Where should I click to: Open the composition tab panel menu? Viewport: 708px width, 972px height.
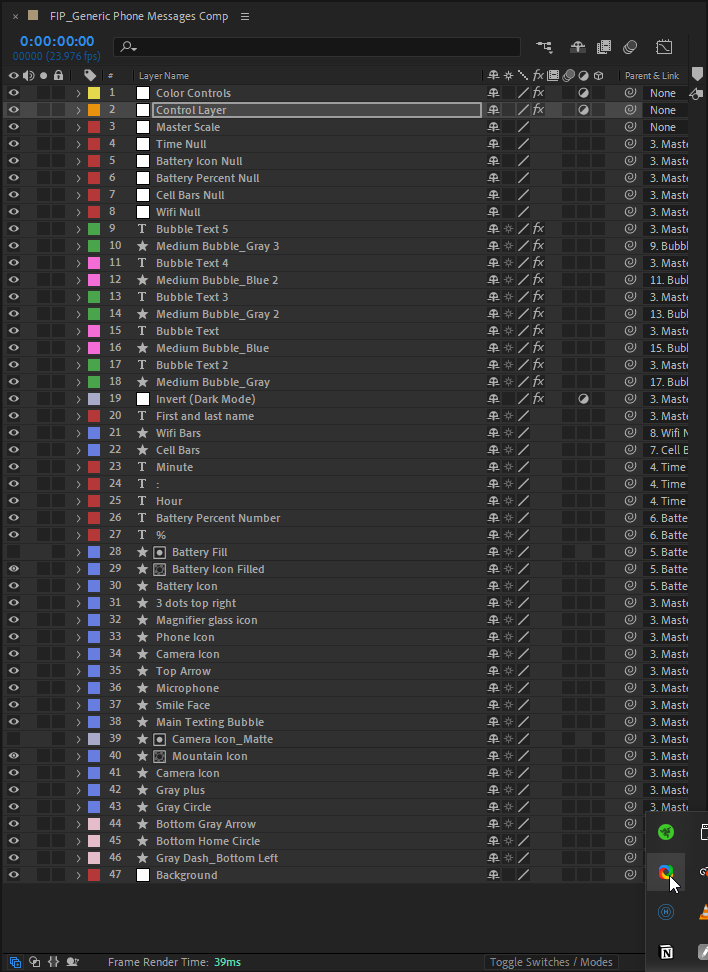[x=245, y=16]
